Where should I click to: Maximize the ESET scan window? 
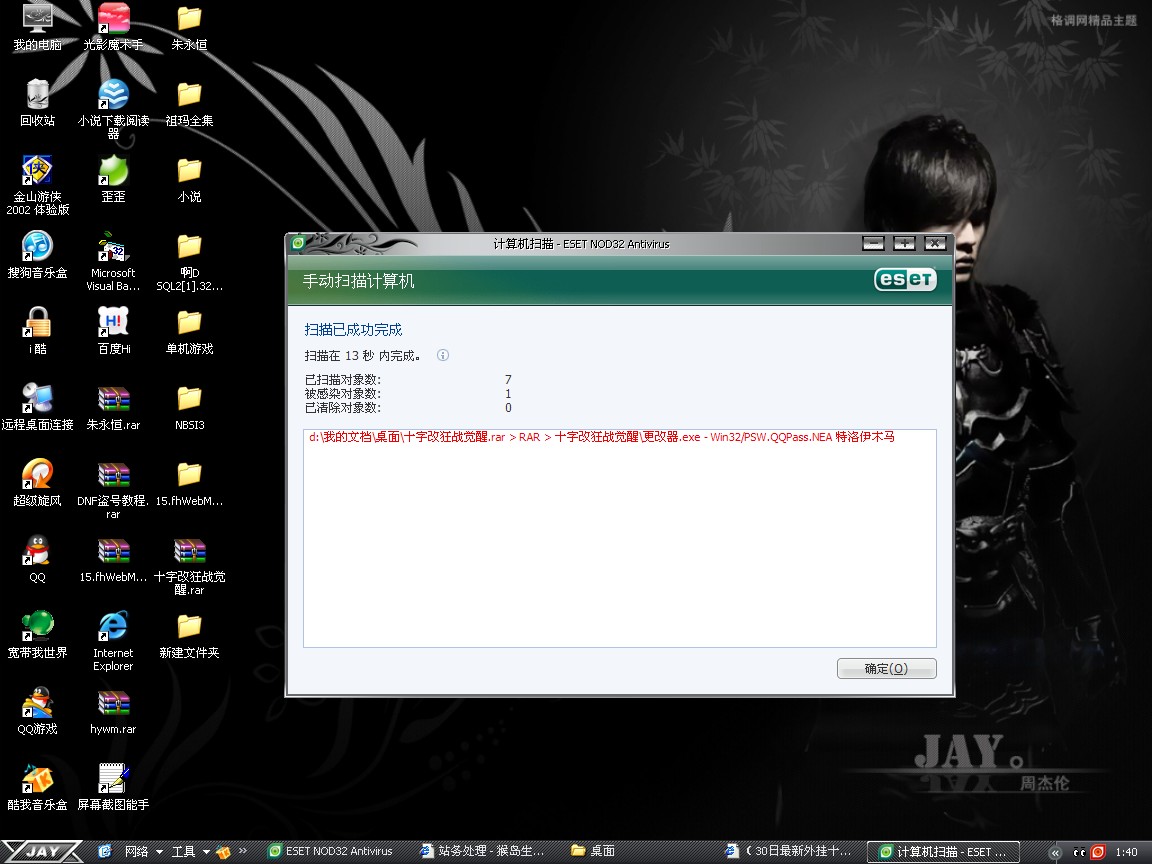(x=904, y=243)
